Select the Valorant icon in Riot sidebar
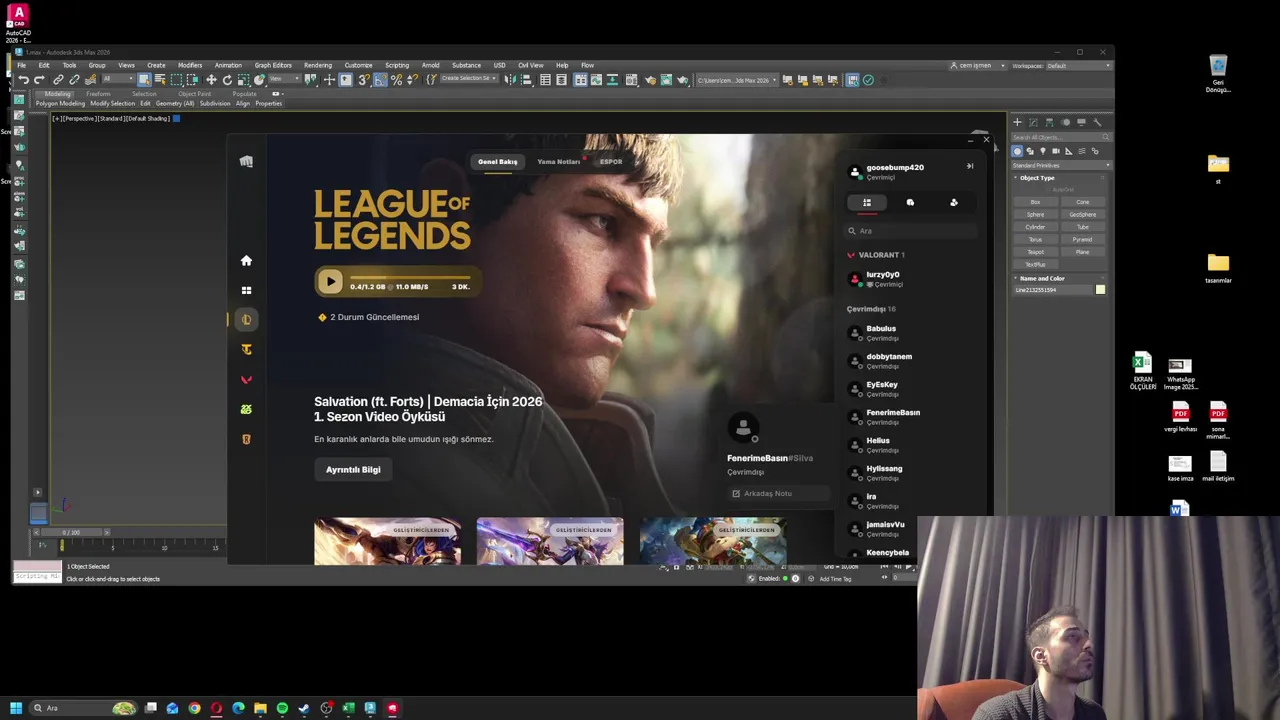Viewport: 1280px width, 720px height. [246, 380]
